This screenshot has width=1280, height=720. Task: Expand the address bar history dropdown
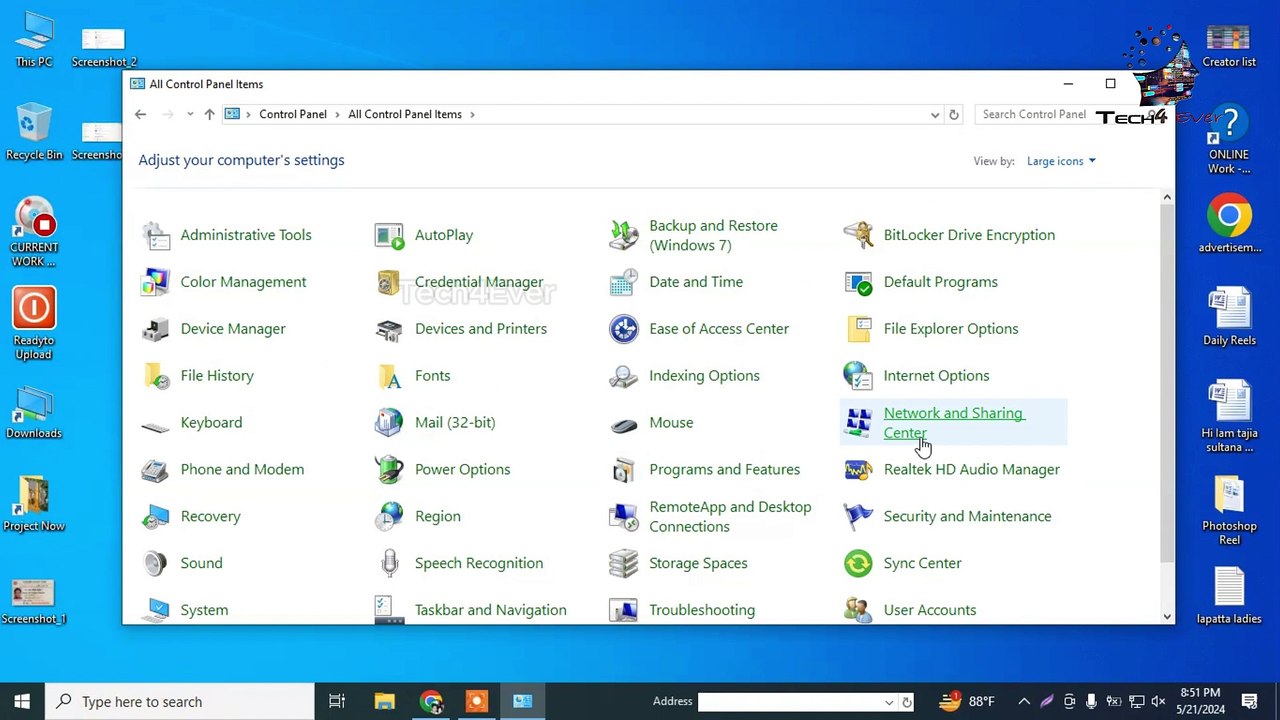pos(935,115)
